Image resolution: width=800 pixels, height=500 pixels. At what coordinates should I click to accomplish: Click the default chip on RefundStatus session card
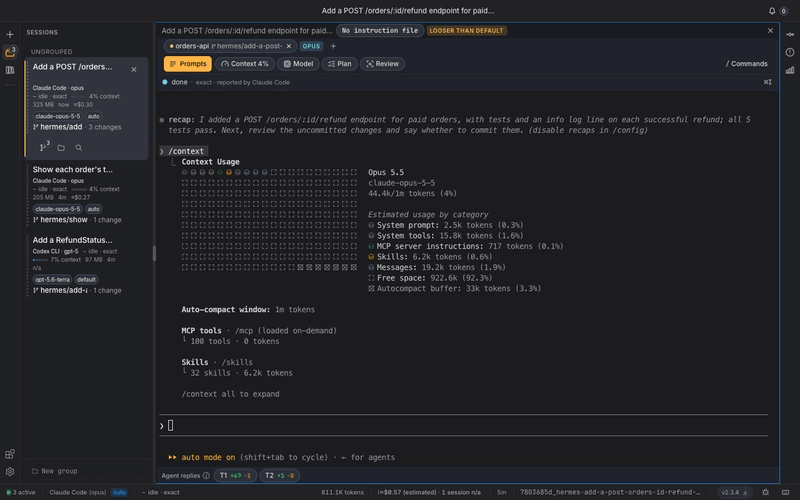(x=86, y=280)
